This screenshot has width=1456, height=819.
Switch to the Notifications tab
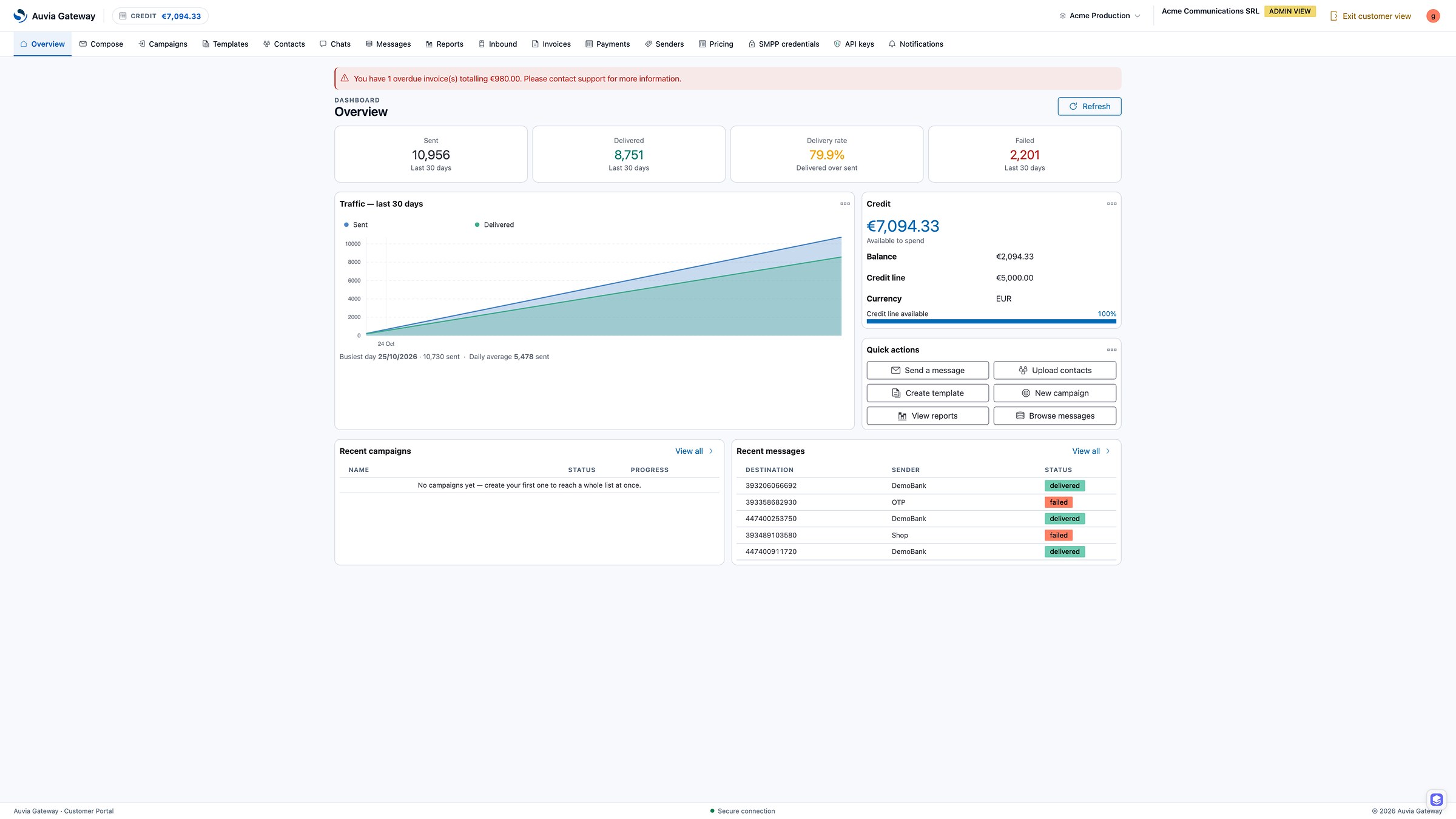click(916, 44)
